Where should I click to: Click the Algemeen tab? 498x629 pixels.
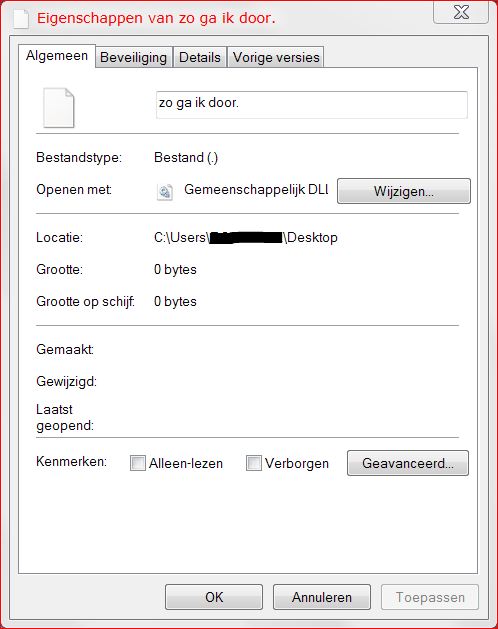pyautogui.click(x=57, y=56)
